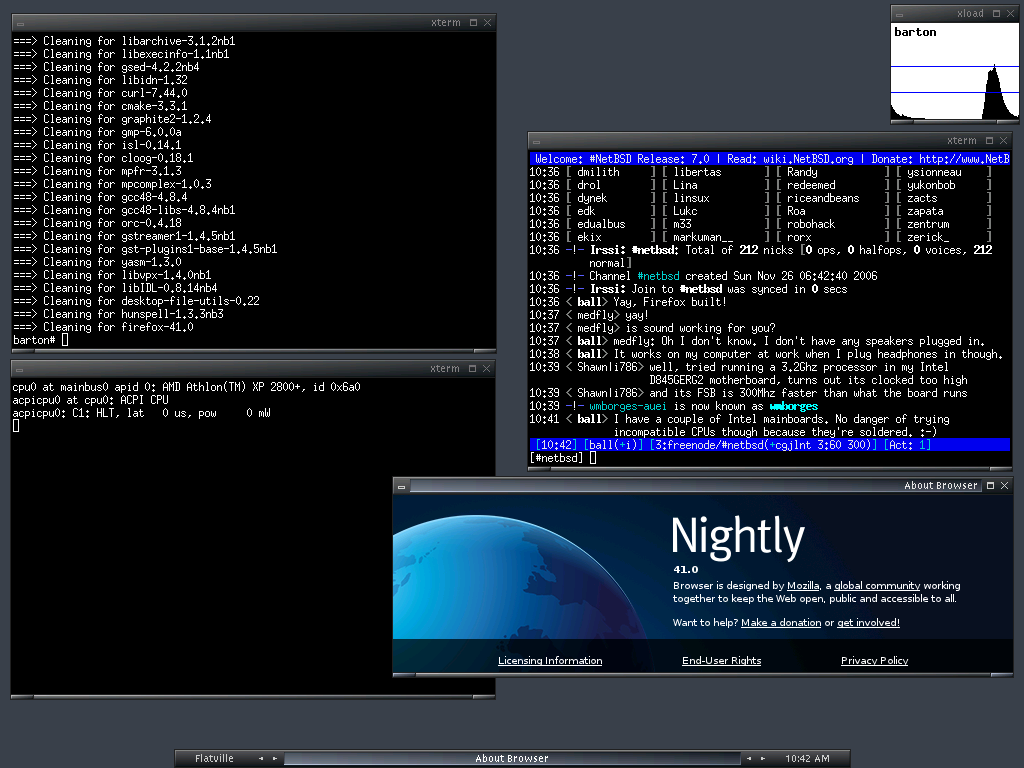
Task: Maximize the irssi #netbsd xterm window
Action: [989, 140]
